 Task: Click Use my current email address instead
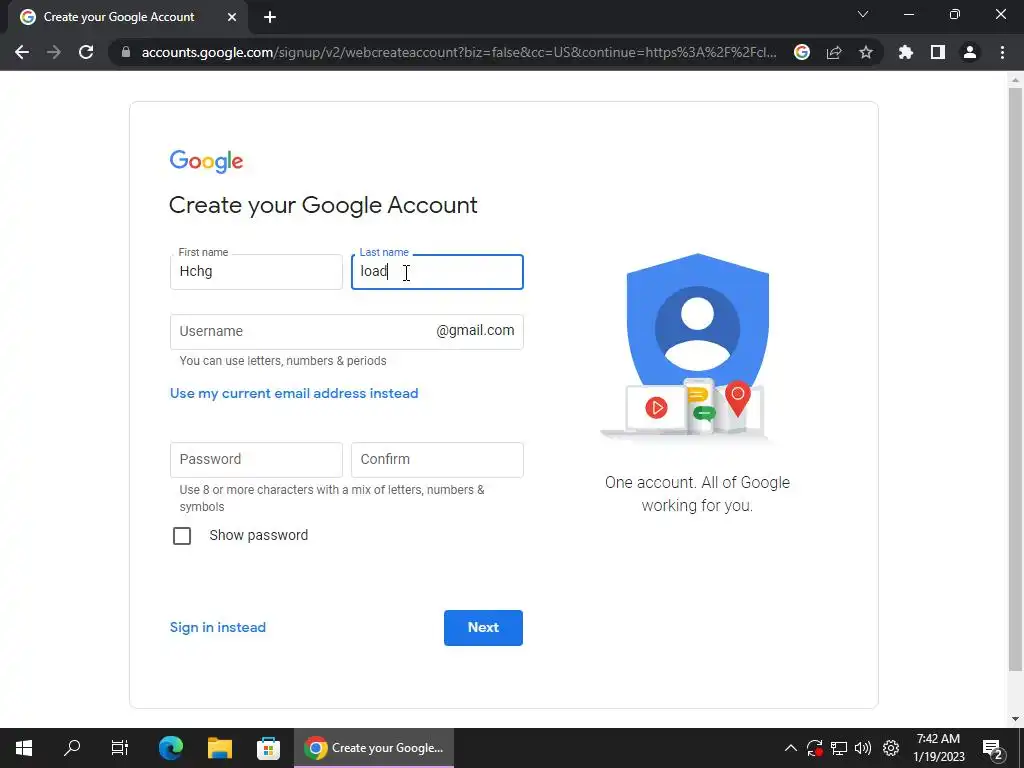294,393
